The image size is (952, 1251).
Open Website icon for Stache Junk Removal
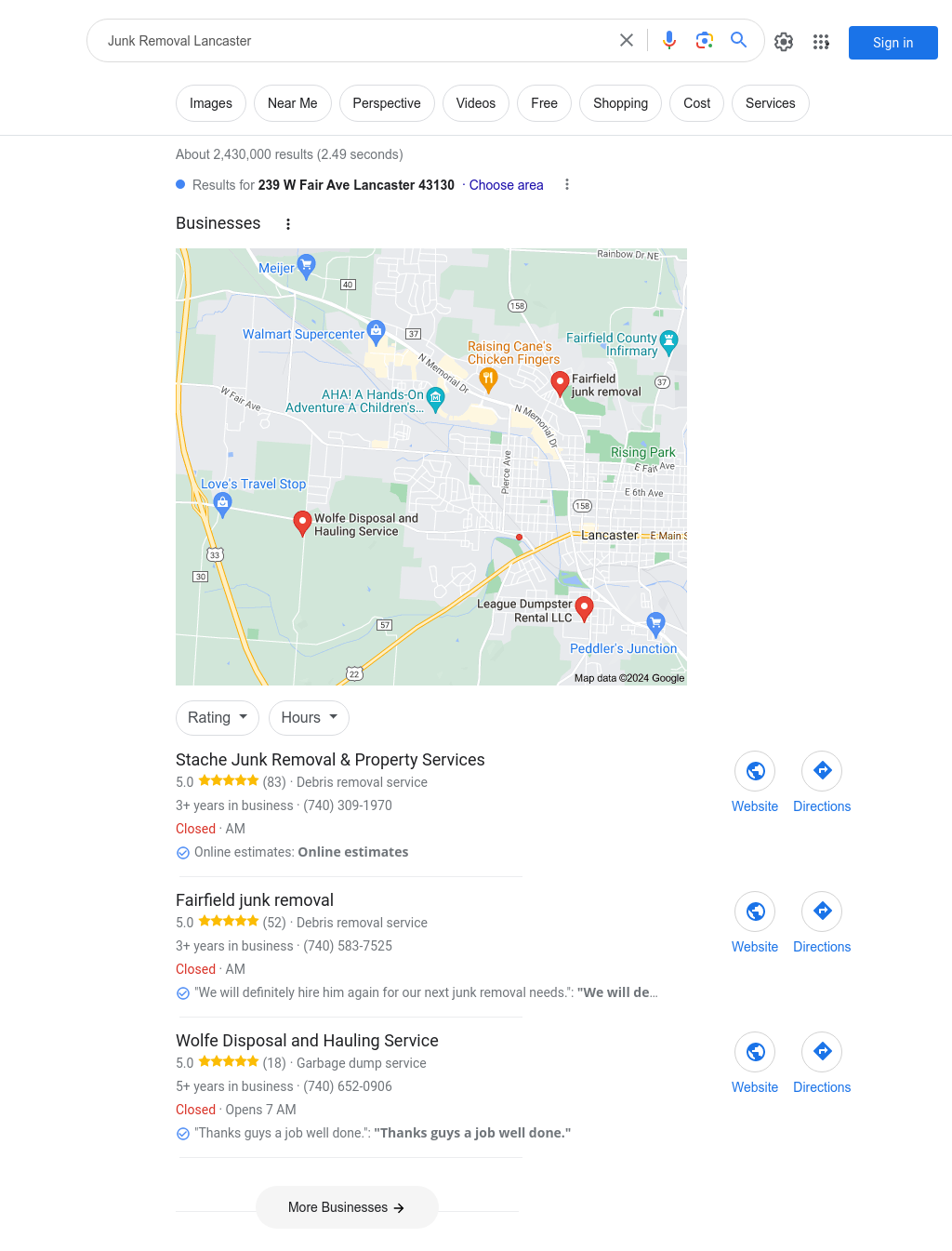pyautogui.click(x=755, y=771)
